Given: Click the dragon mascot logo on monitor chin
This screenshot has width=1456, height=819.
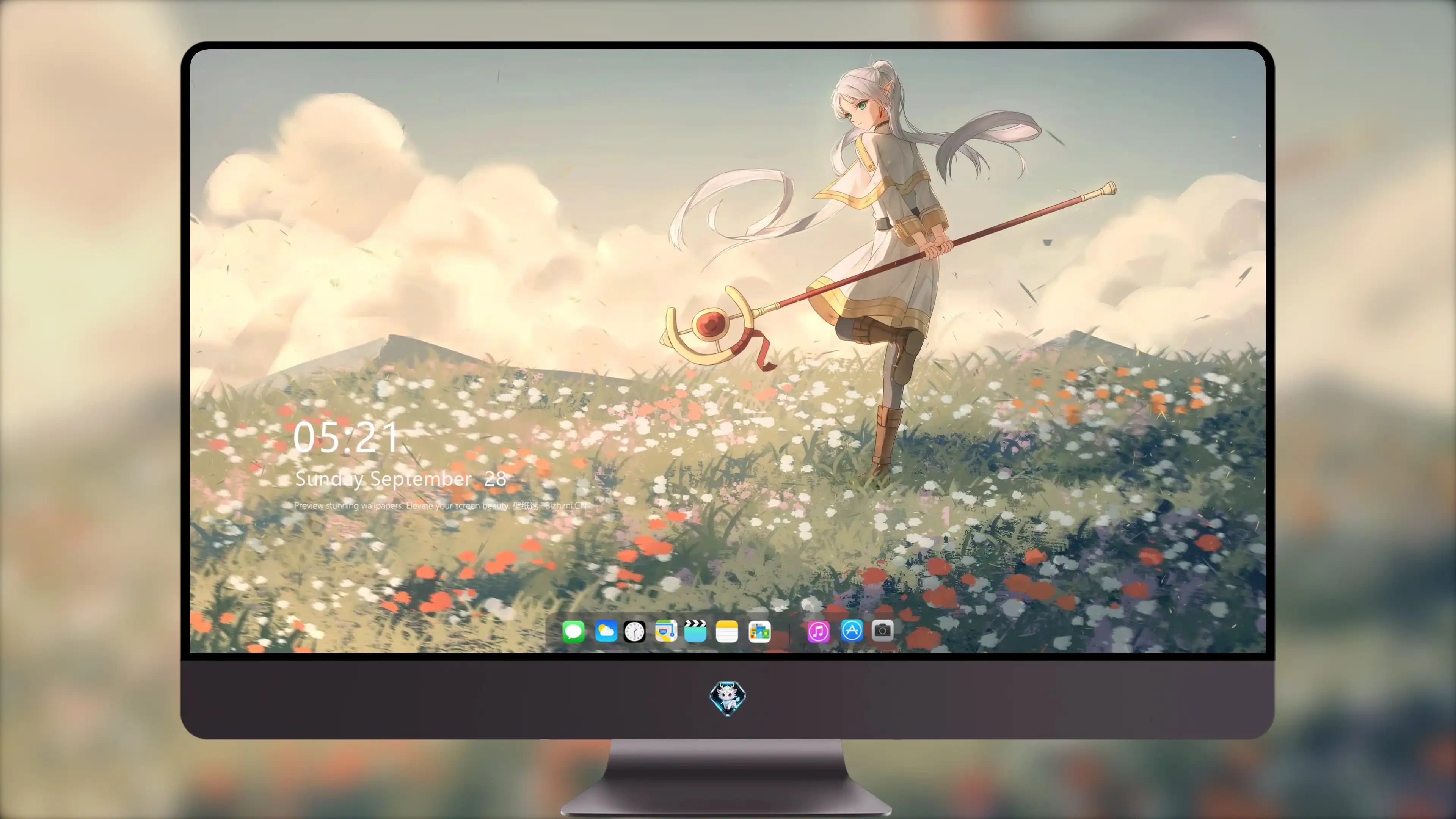Looking at the screenshot, I should [728, 698].
